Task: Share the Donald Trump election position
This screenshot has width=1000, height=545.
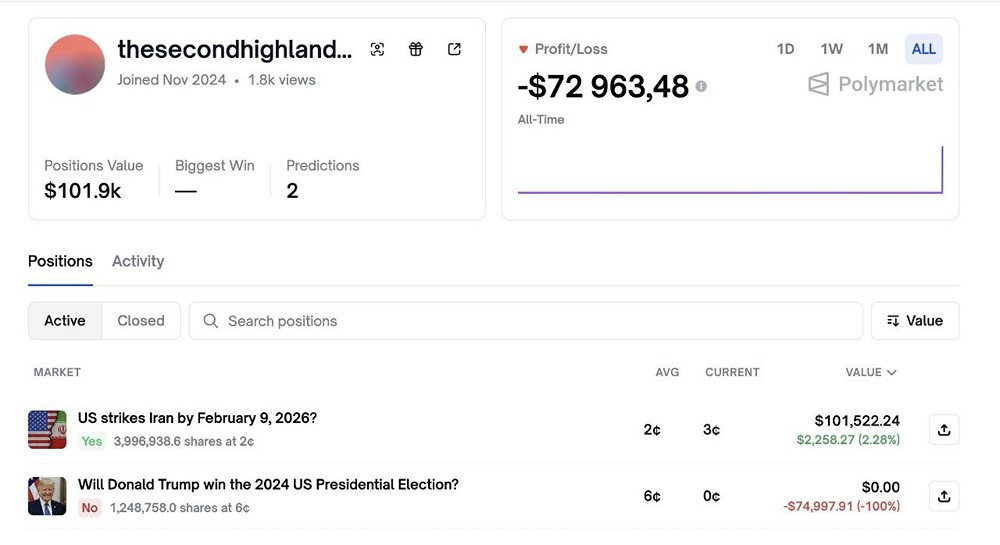Action: [x=943, y=496]
